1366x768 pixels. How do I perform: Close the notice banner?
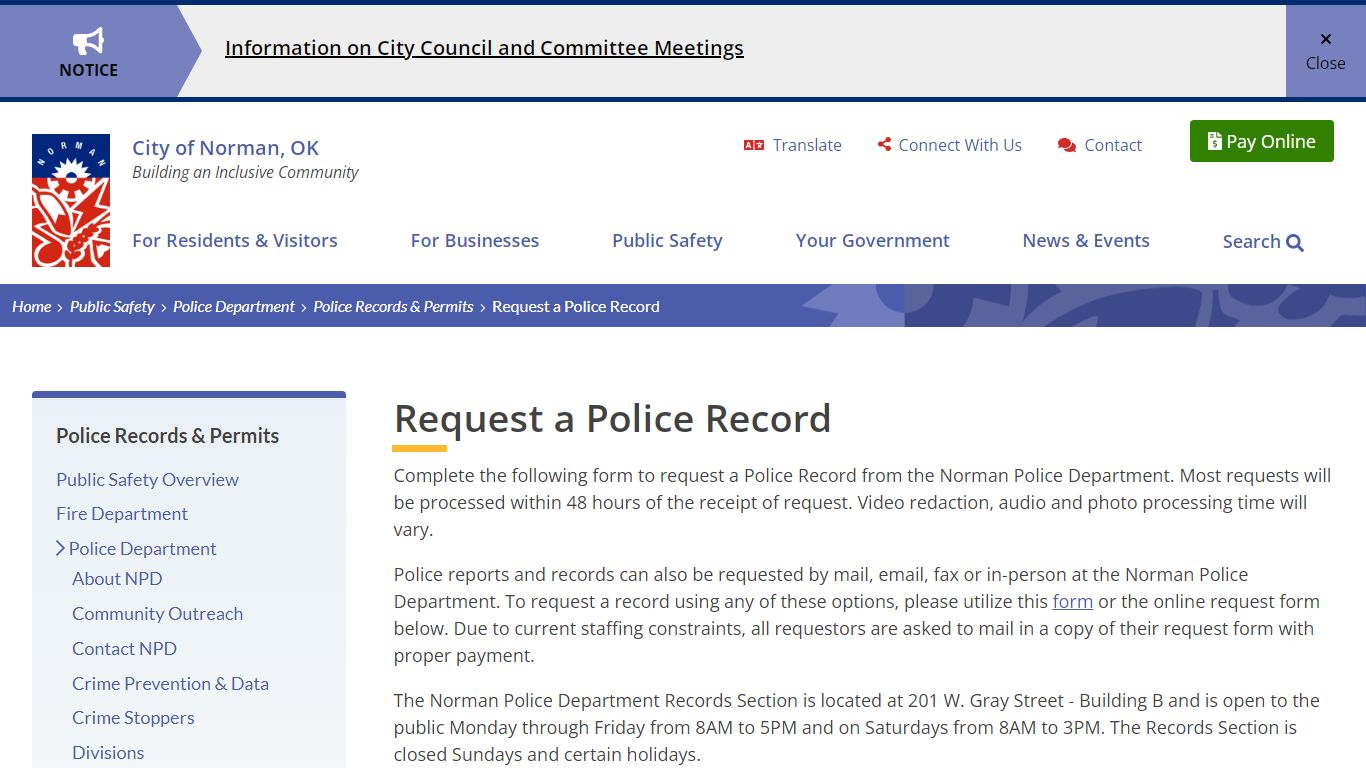click(x=1326, y=51)
